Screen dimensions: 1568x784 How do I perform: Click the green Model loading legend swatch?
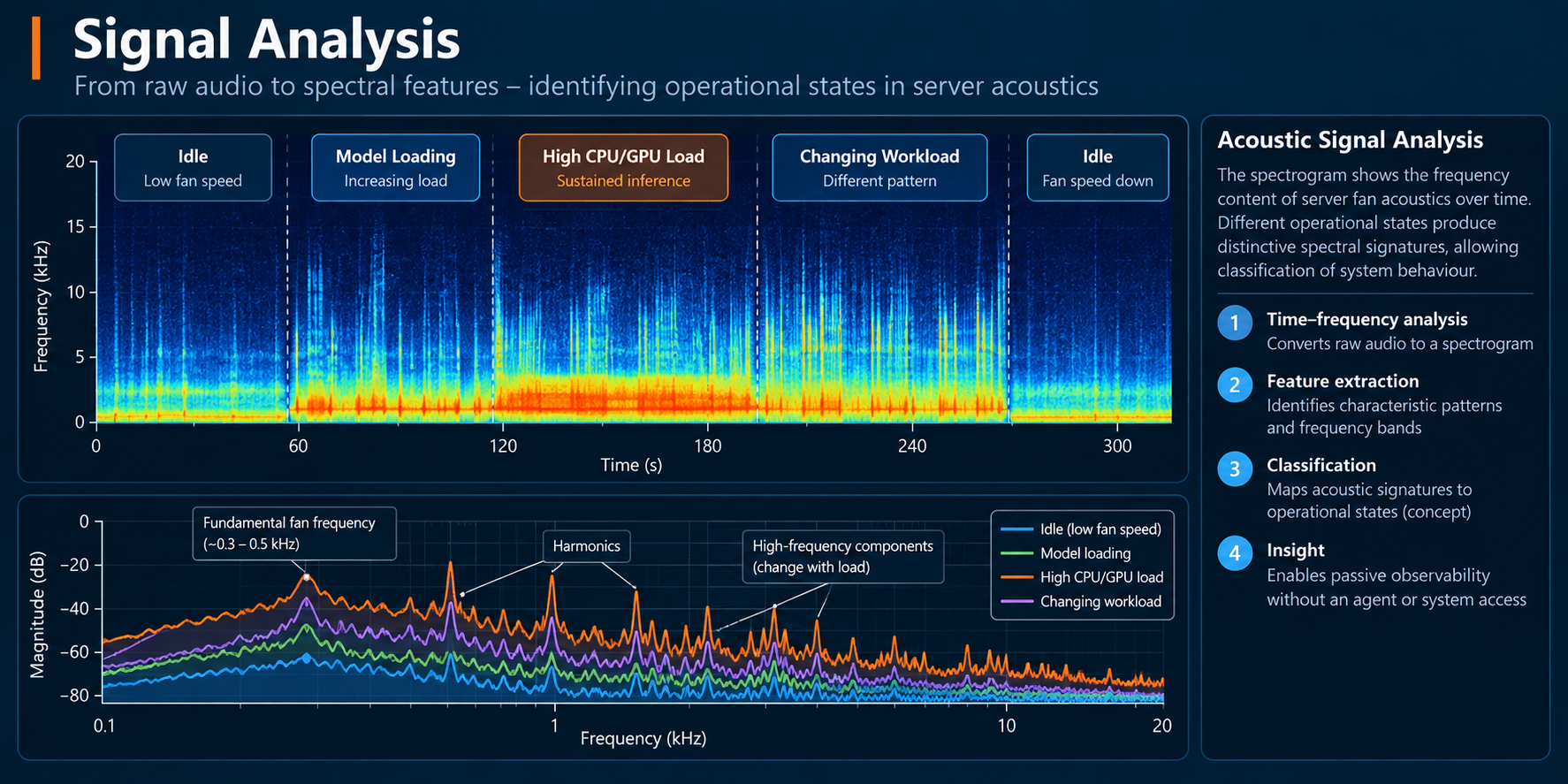point(1017,553)
